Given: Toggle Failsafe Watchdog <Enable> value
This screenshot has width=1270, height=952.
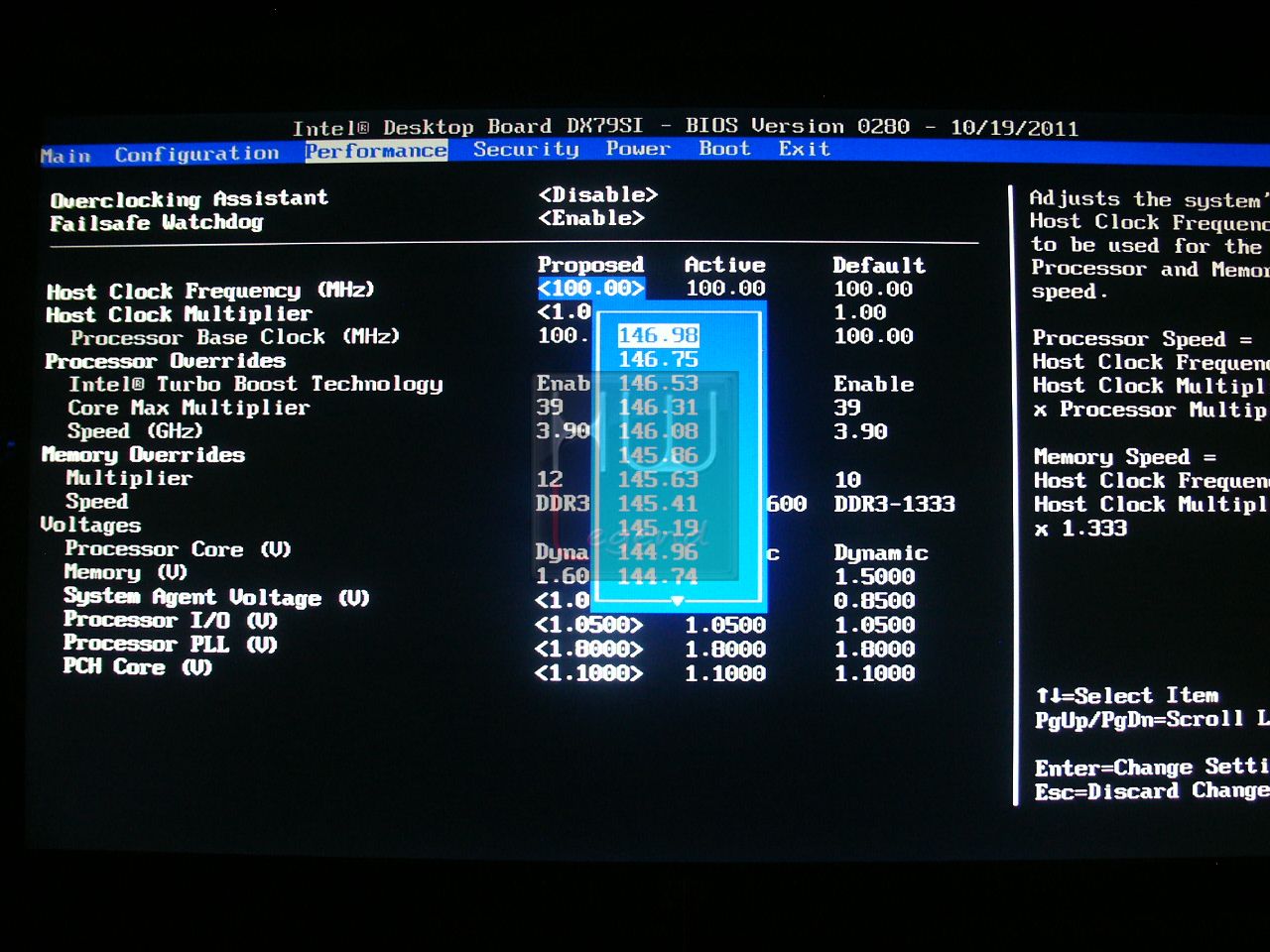Looking at the screenshot, I should pyautogui.click(x=591, y=217).
